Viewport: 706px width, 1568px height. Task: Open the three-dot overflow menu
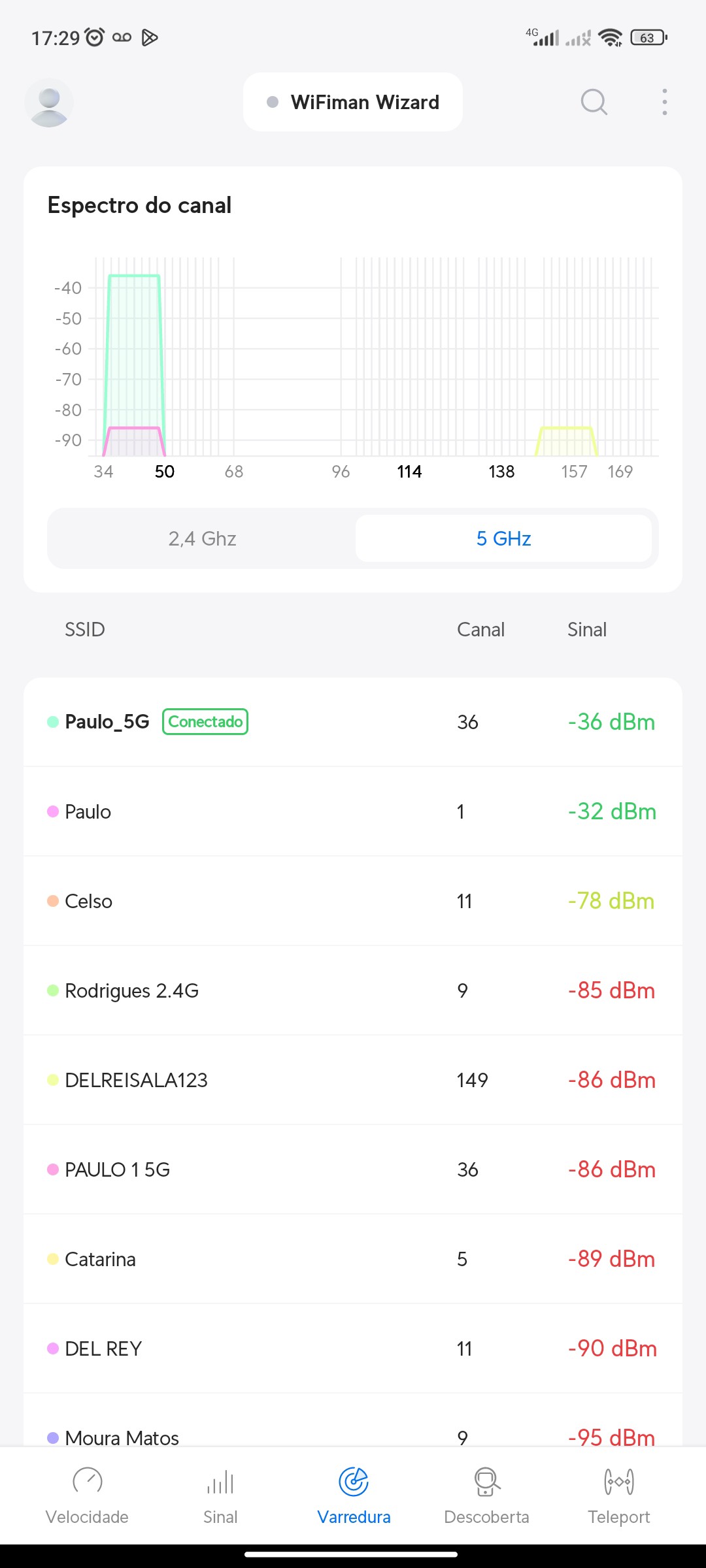click(x=664, y=102)
